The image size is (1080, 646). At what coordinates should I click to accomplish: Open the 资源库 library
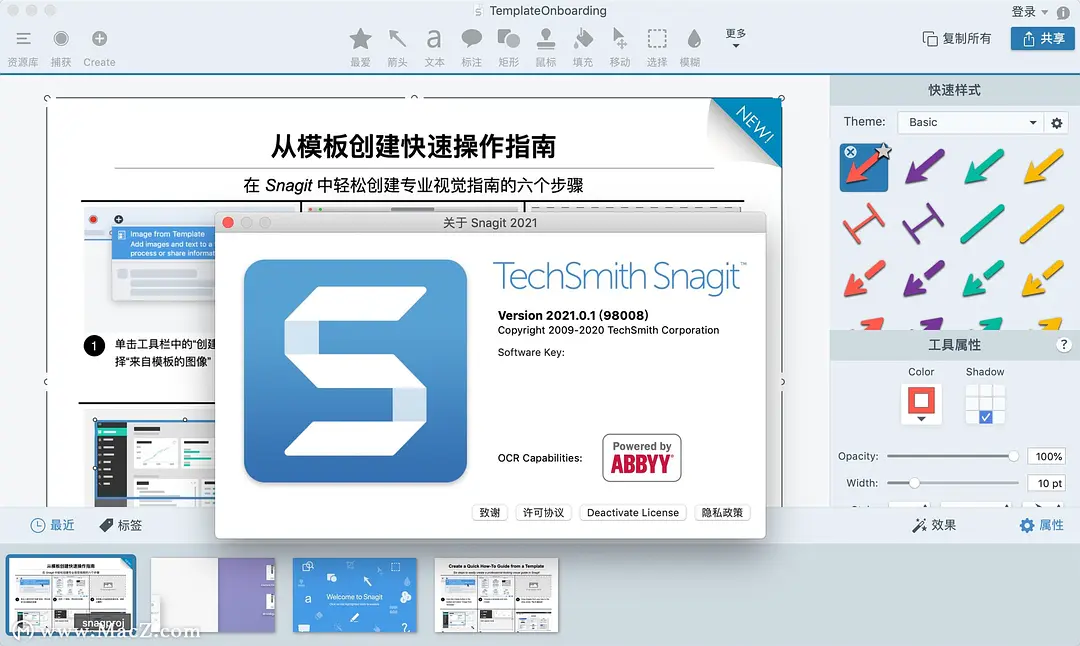coord(23,48)
